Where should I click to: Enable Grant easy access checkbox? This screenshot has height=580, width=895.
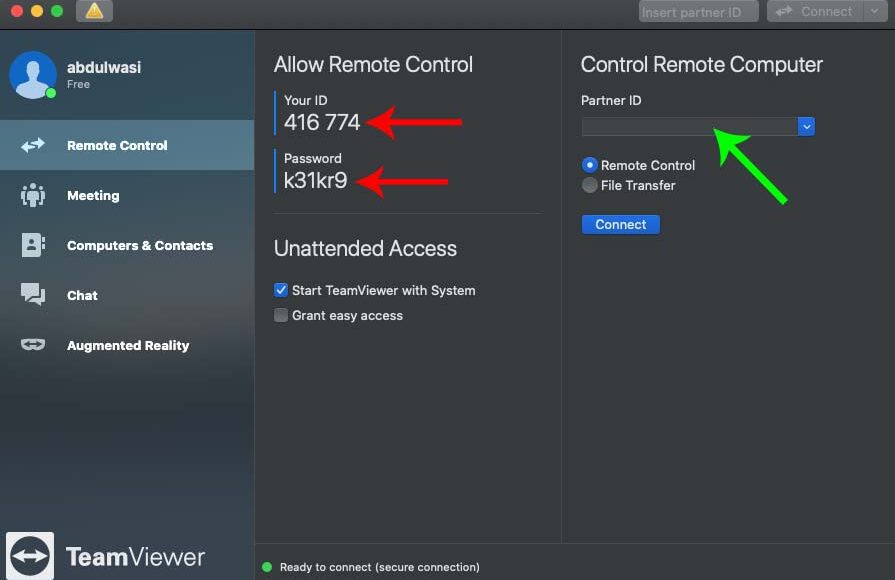pyautogui.click(x=281, y=315)
